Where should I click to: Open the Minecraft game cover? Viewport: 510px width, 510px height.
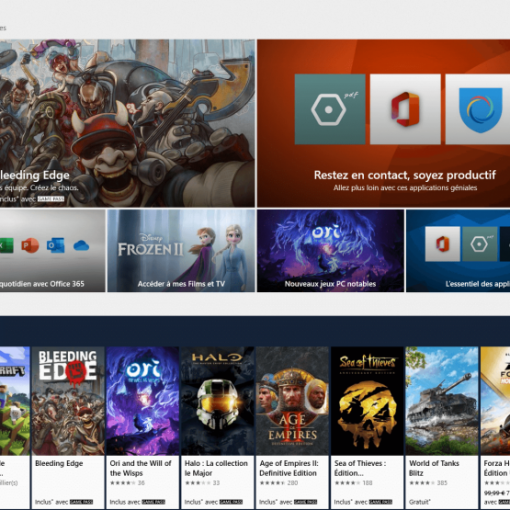[x=15, y=401]
